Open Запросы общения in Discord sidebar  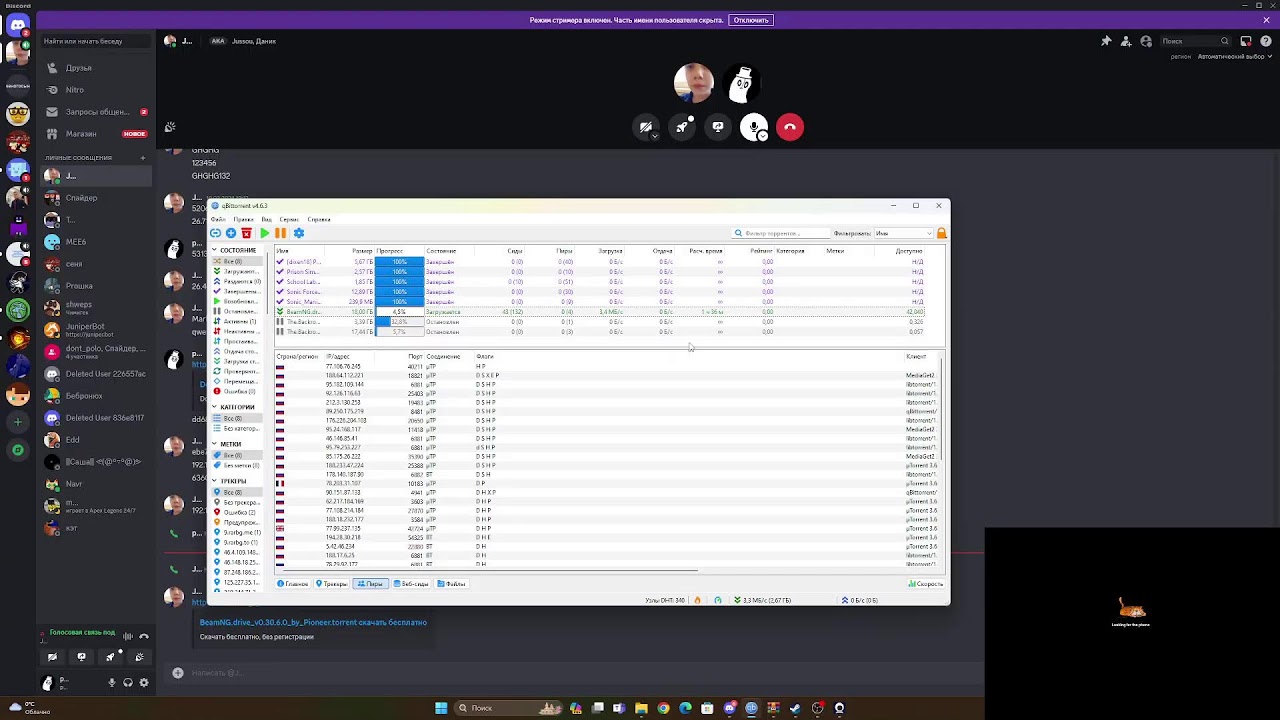[98, 112]
